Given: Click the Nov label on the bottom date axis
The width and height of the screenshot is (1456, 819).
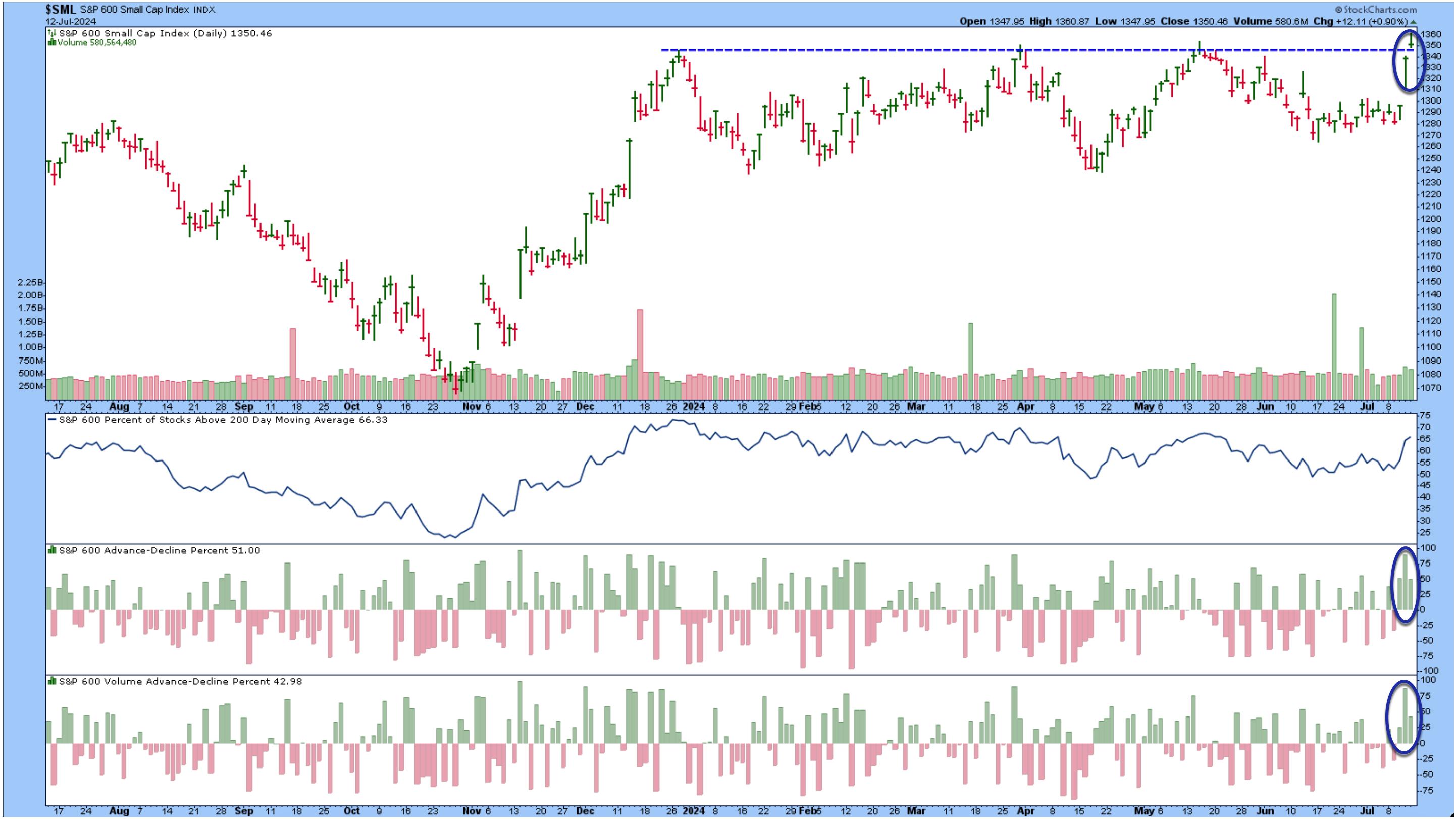Looking at the screenshot, I should (472, 810).
